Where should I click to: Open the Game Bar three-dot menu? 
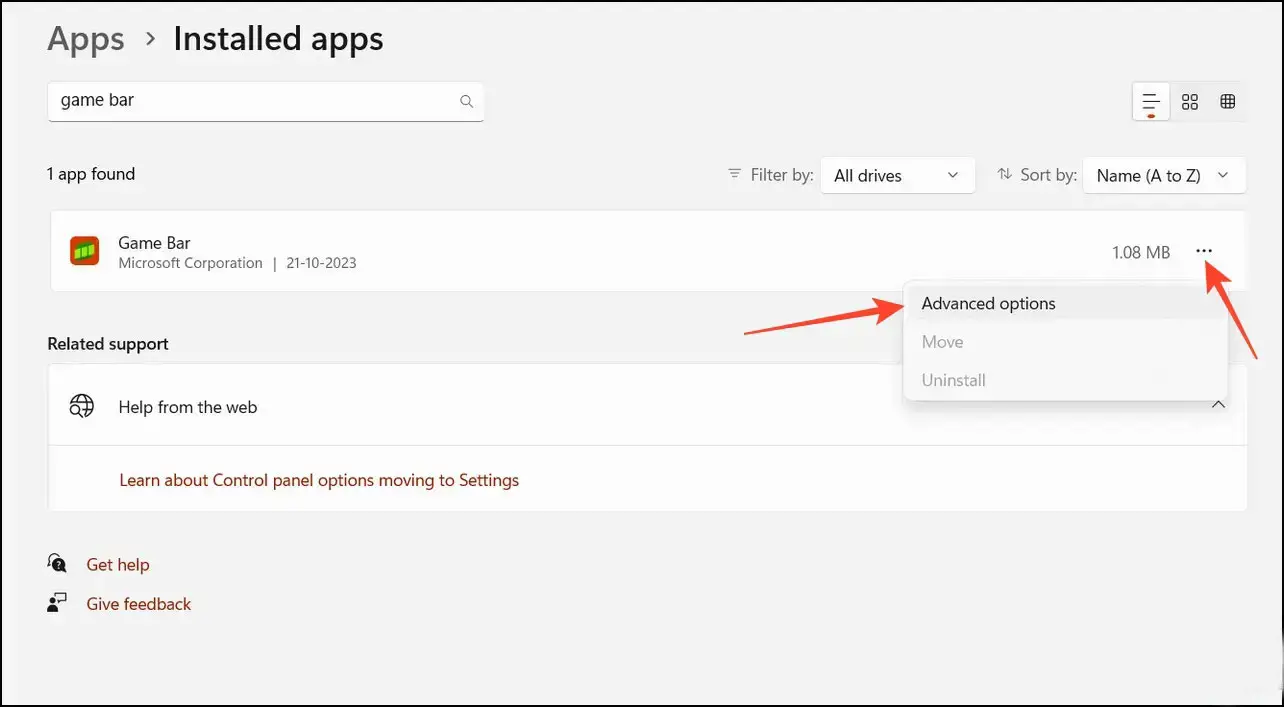click(x=1204, y=251)
